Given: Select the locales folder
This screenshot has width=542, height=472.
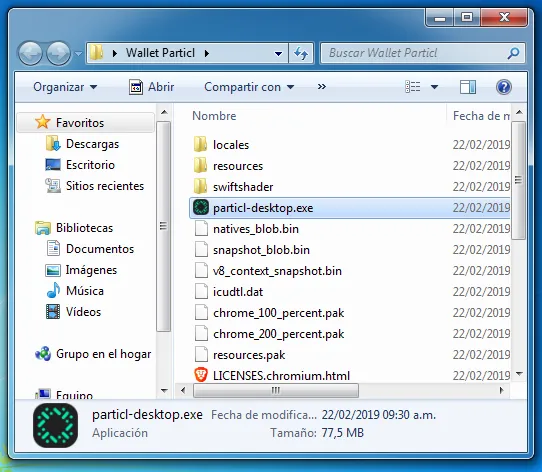Looking at the screenshot, I should coord(231,145).
